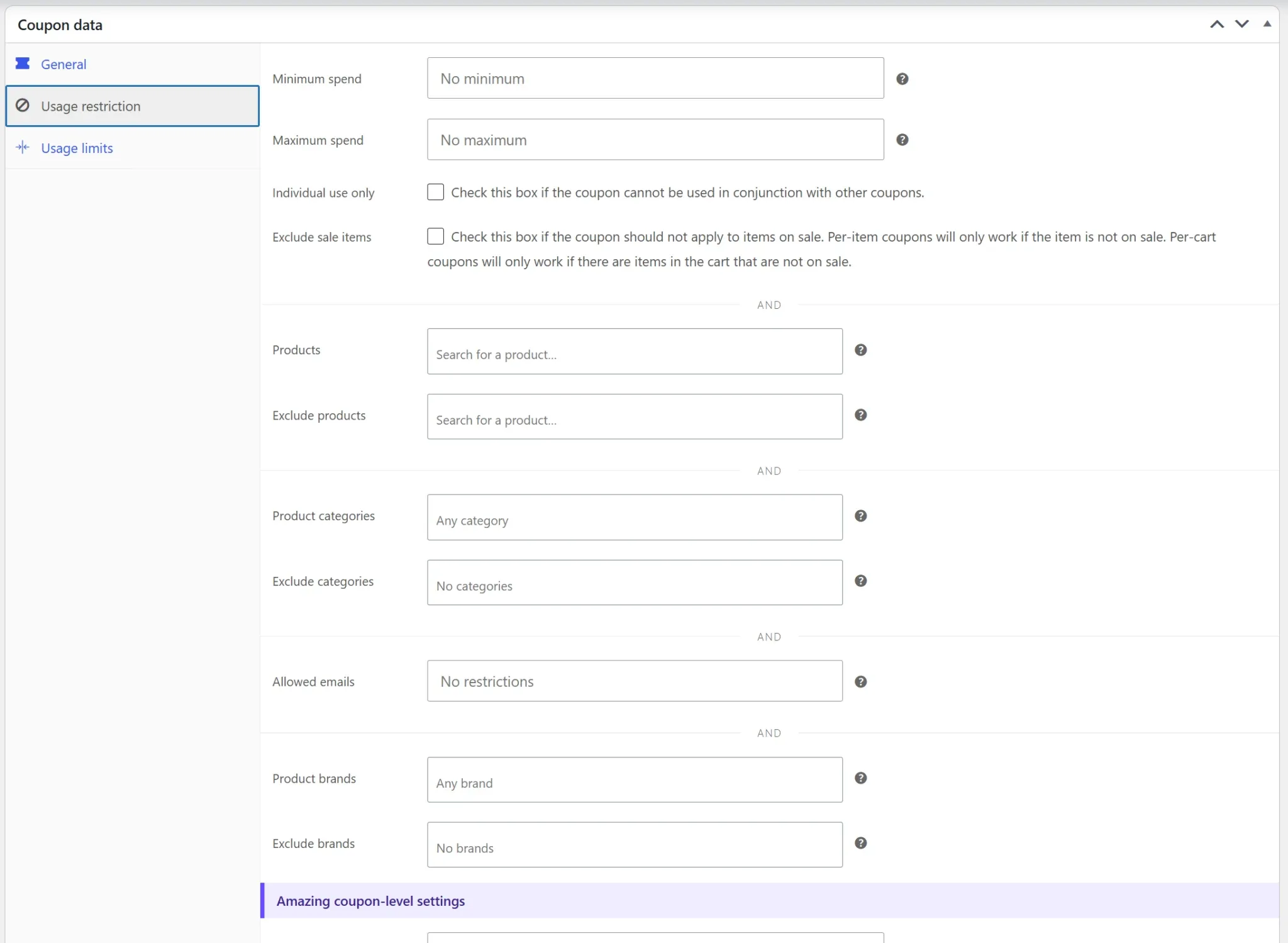Open the Product brands selector

(635, 779)
